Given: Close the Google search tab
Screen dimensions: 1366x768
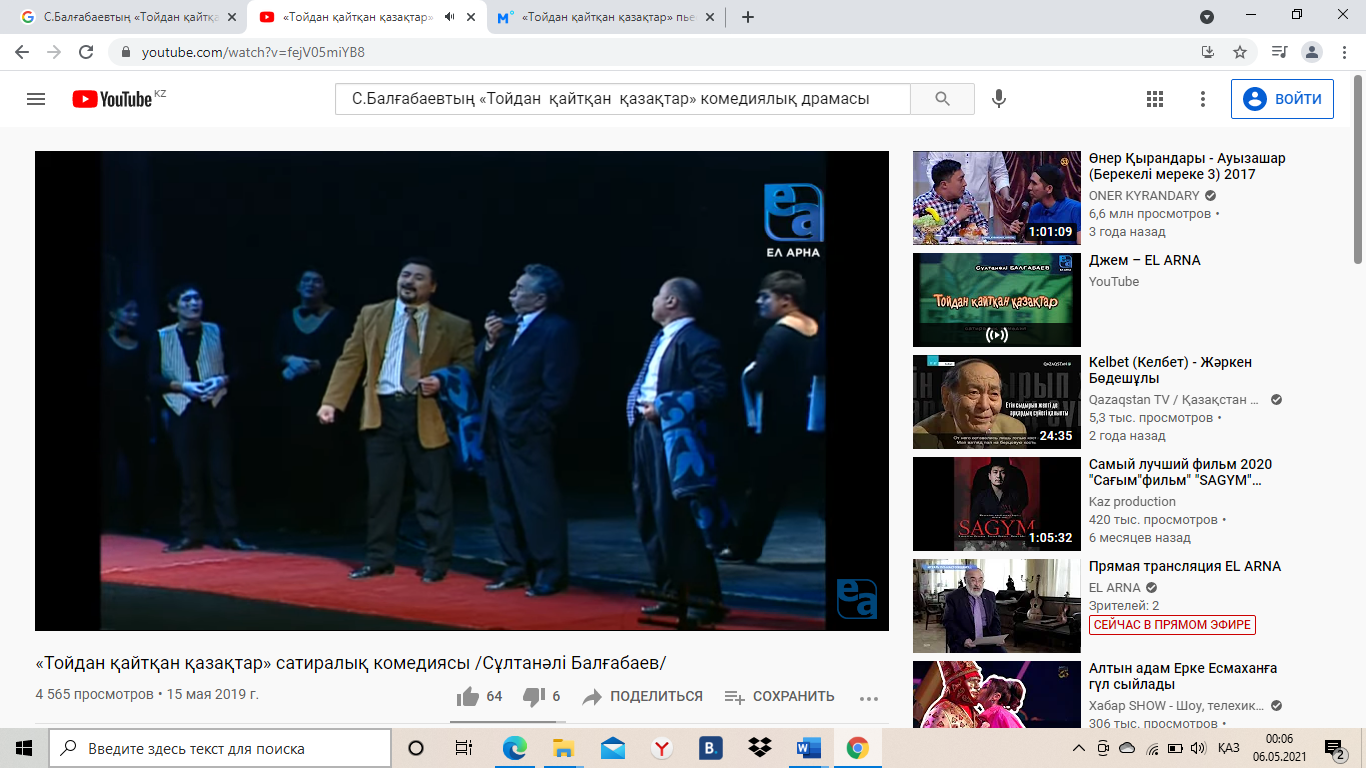Looking at the screenshot, I should [x=232, y=17].
